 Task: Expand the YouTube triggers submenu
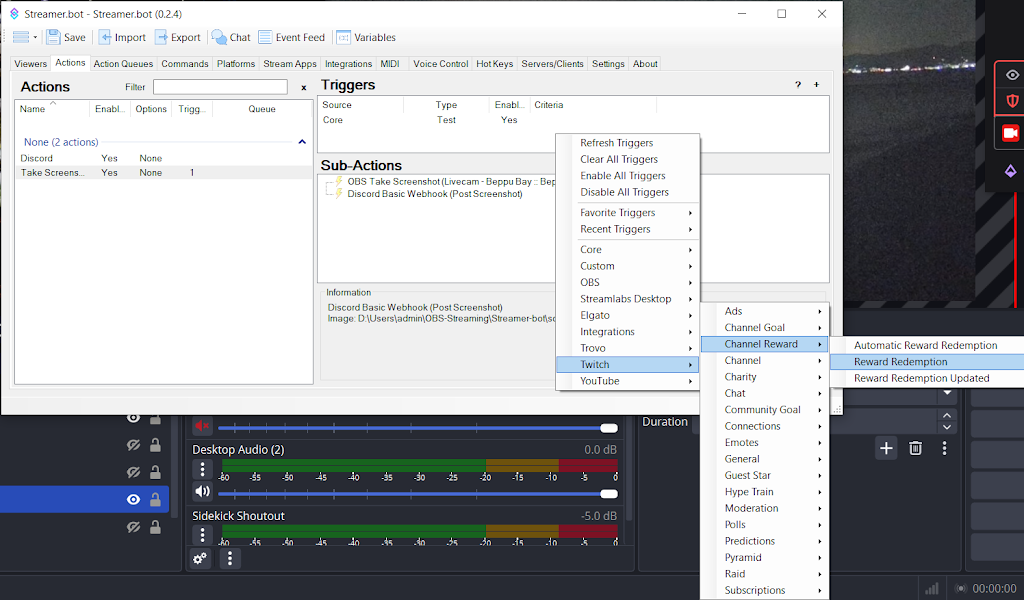(x=627, y=381)
